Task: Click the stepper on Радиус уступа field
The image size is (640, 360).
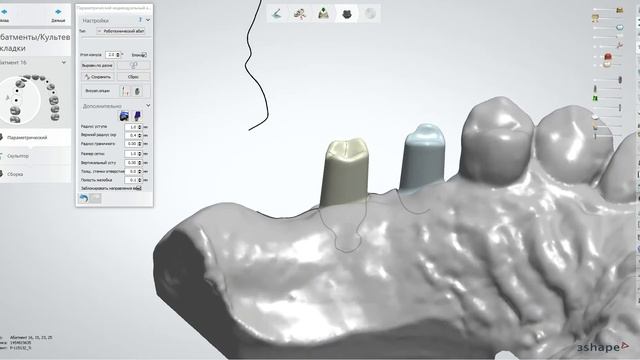Action: 140,127
